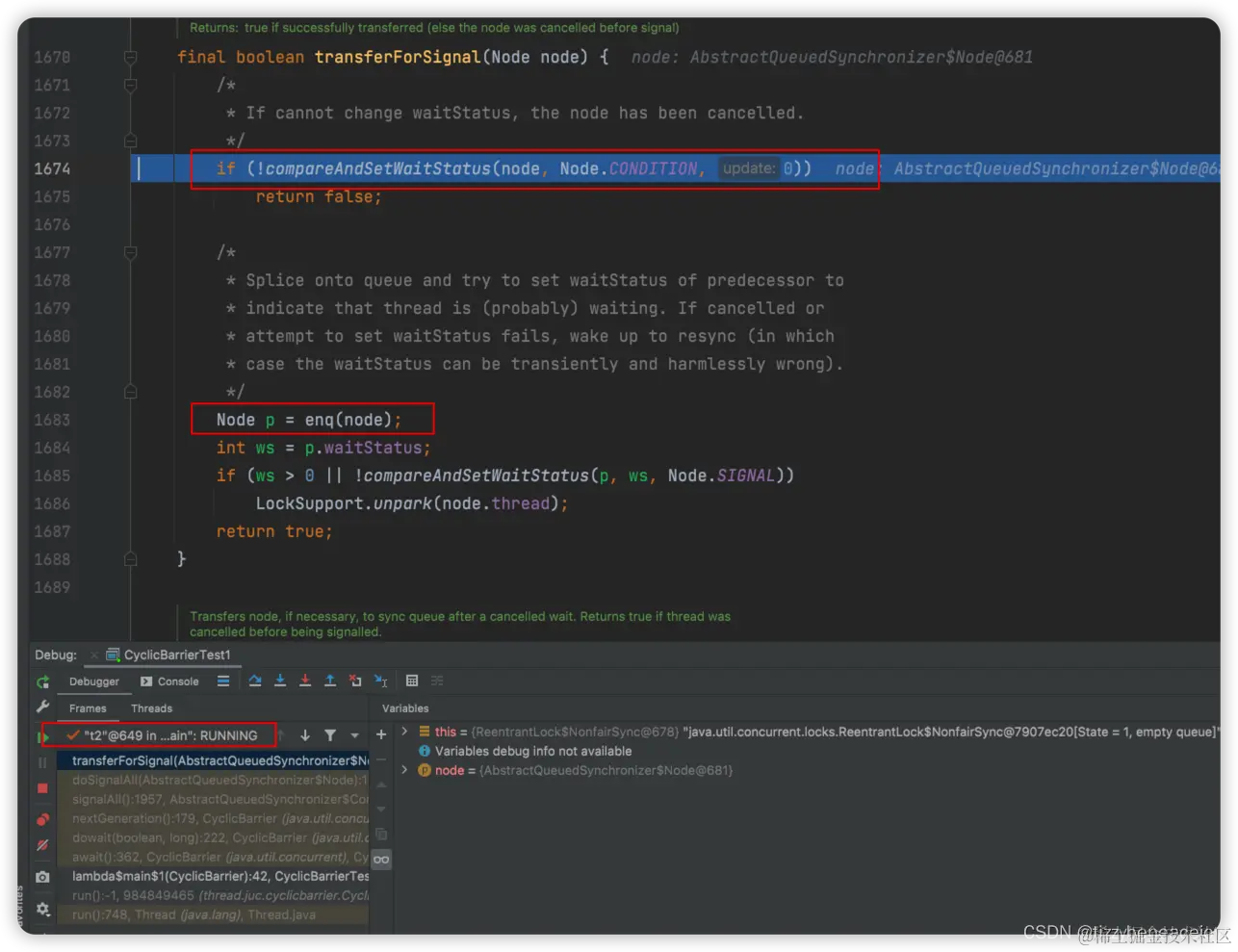Open the CyclicBarrierTest1 debug tab
The height and width of the screenshot is (952, 1238).
click(x=168, y=655)
